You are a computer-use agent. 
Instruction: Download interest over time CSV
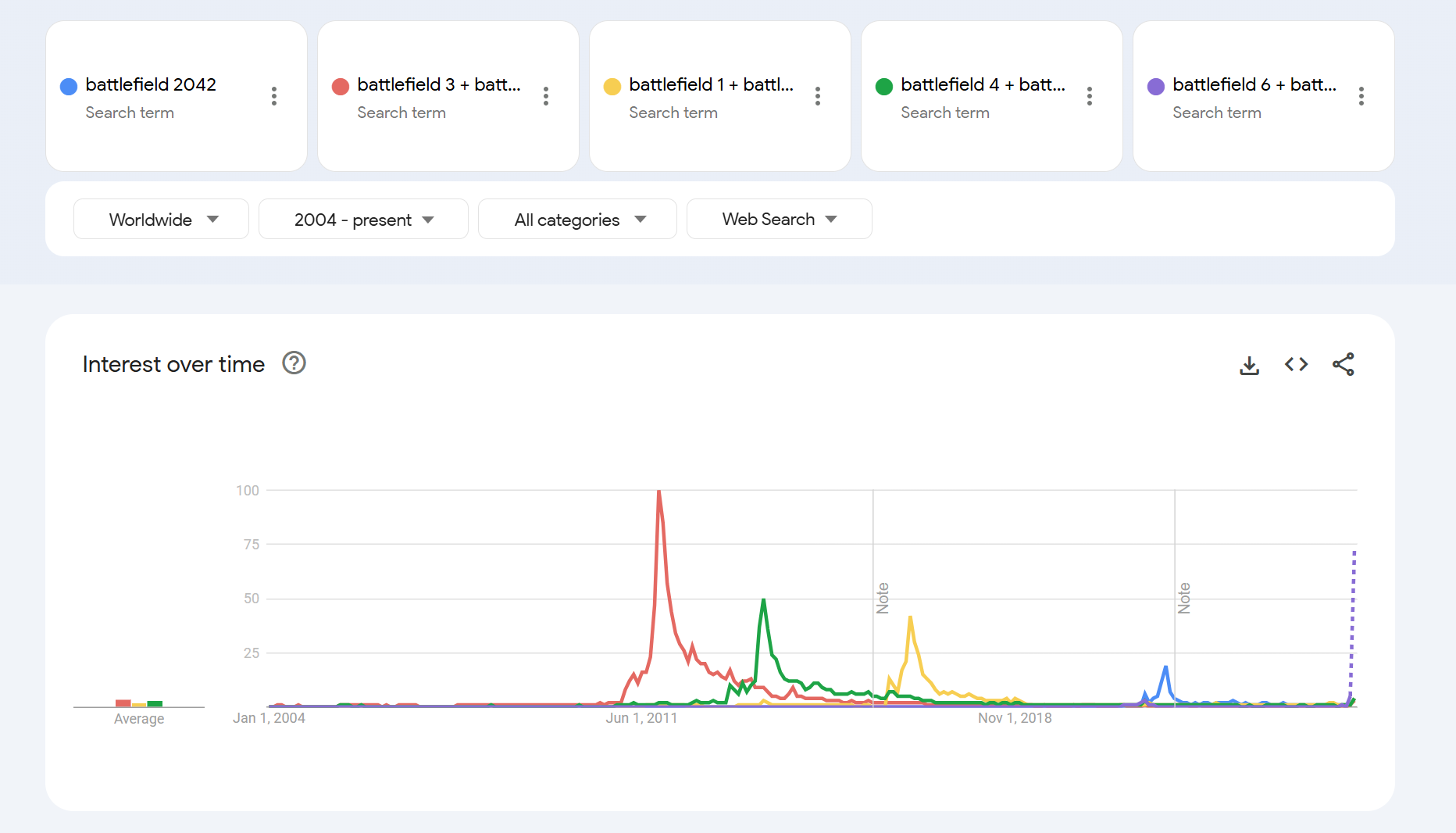(1250, 365)
